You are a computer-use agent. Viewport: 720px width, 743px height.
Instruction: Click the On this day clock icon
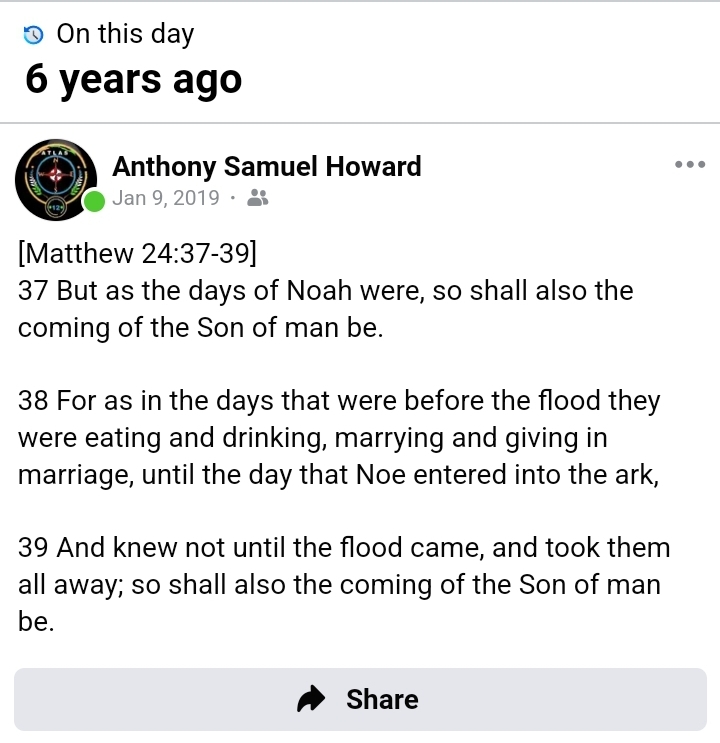pos(34,35)
